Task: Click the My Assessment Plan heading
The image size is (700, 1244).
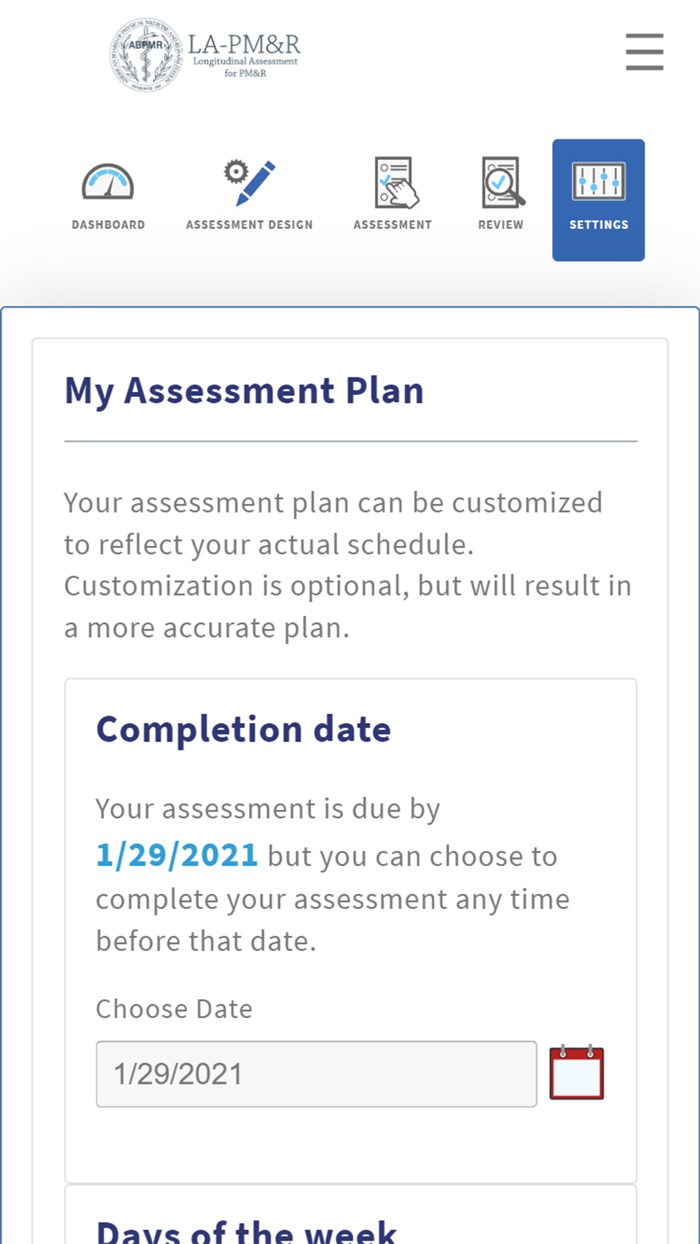Action: point(244,390)
